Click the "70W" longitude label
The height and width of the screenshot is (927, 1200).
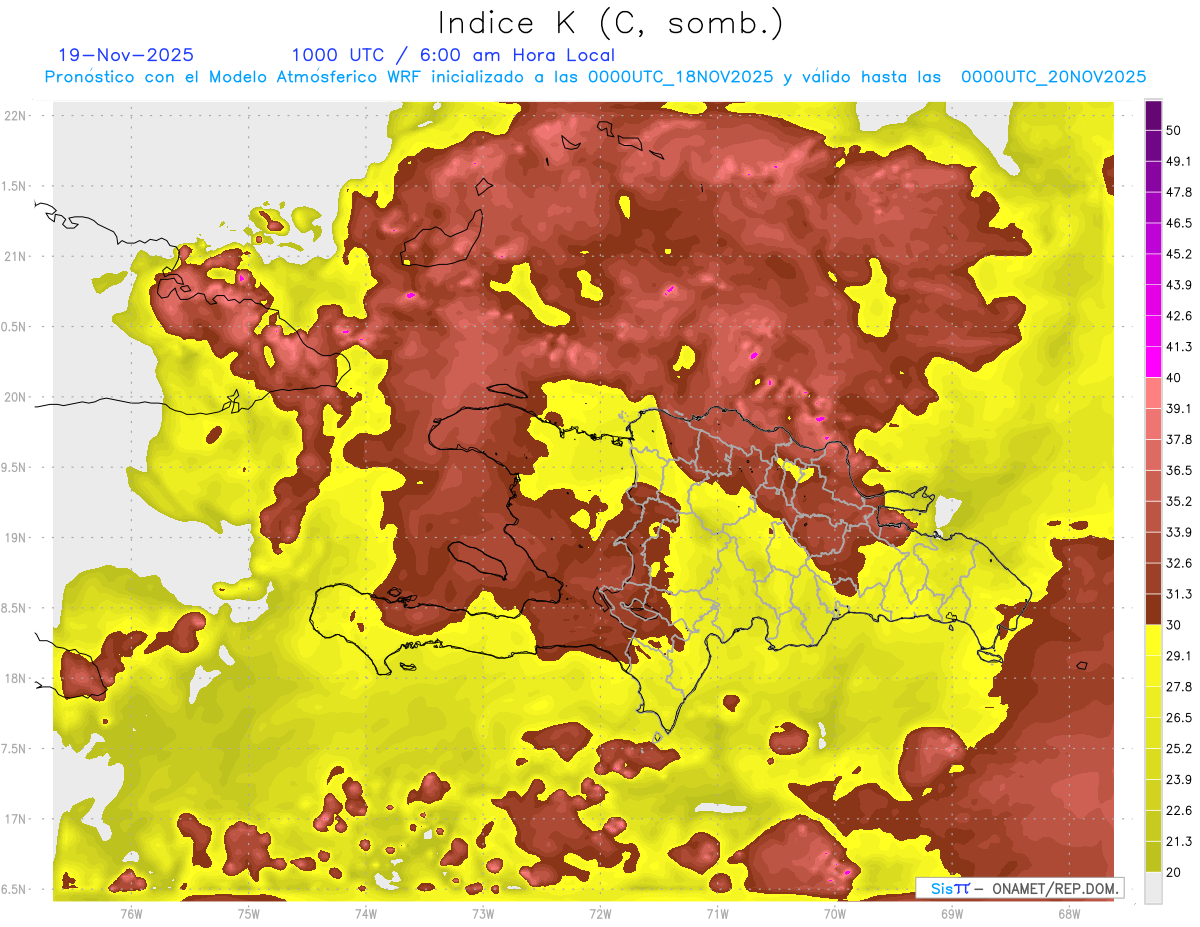pos(835,913)
